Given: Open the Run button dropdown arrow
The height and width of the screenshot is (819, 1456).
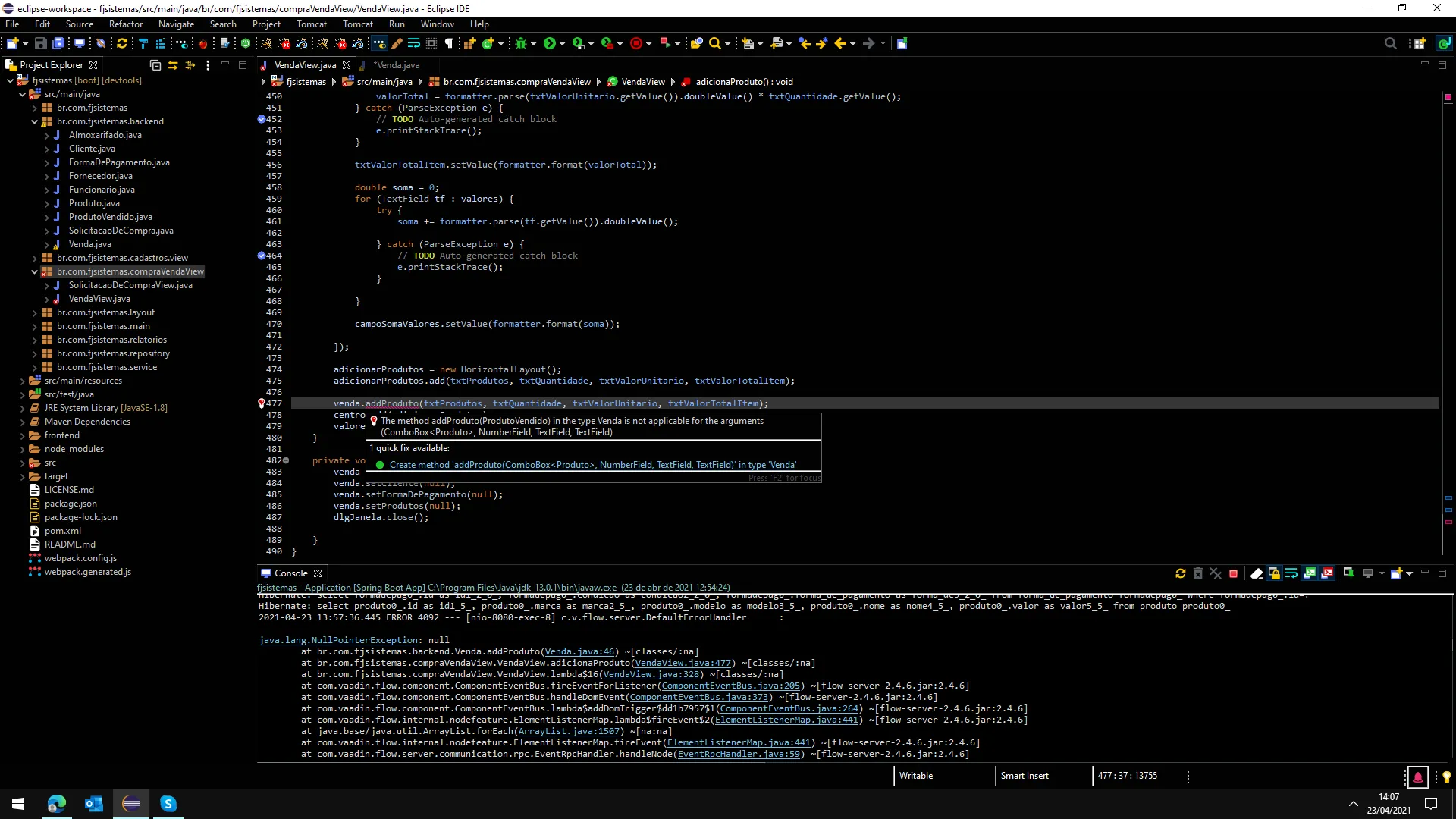Looking at the screenshot, I should click(563, 43).
